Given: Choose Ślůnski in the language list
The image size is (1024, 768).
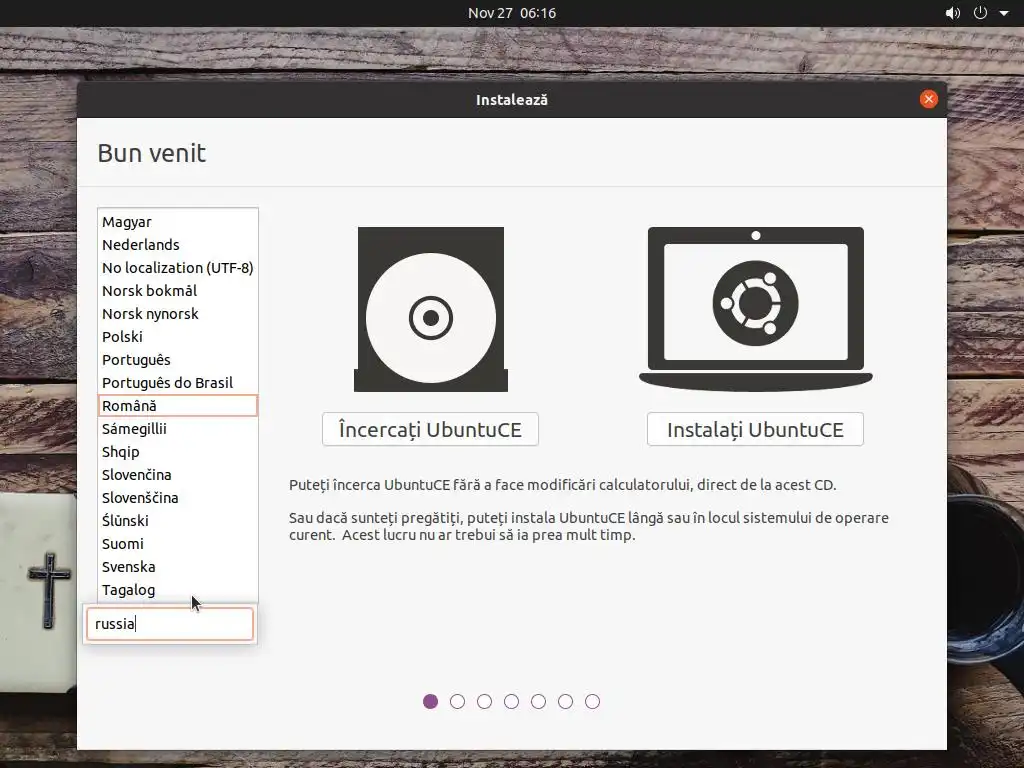Looking at the screenshot, I should (x=178, y=521).
